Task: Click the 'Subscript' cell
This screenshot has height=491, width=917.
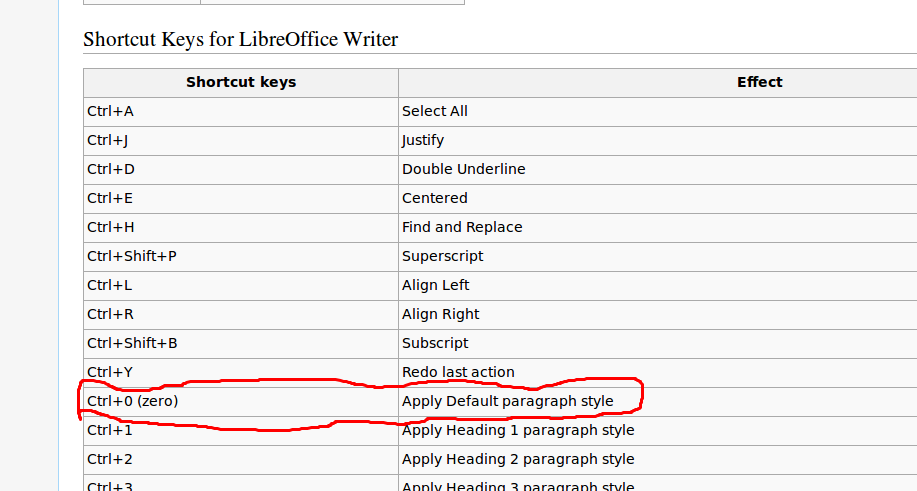Action: (658, 344)
